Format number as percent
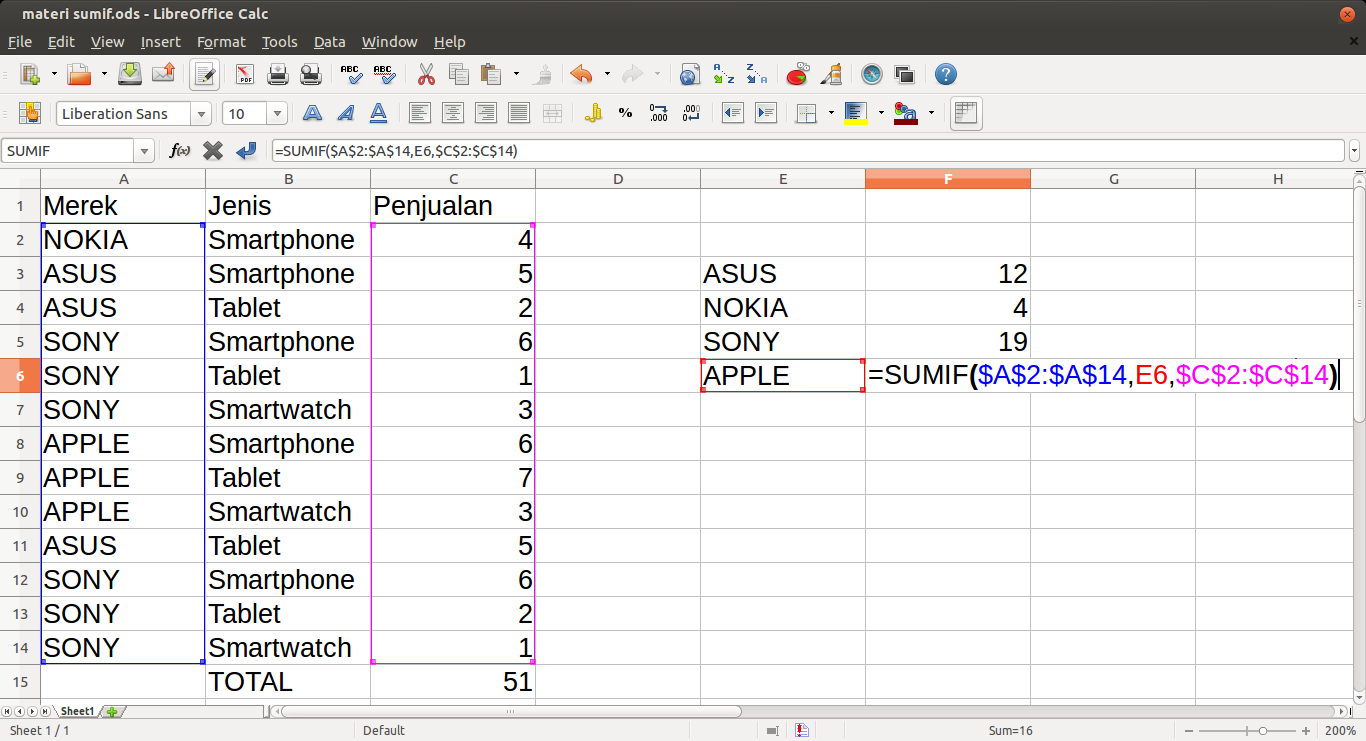This screenshot has width=1366, height=741. pyautogui.click(x=625, y=113)
